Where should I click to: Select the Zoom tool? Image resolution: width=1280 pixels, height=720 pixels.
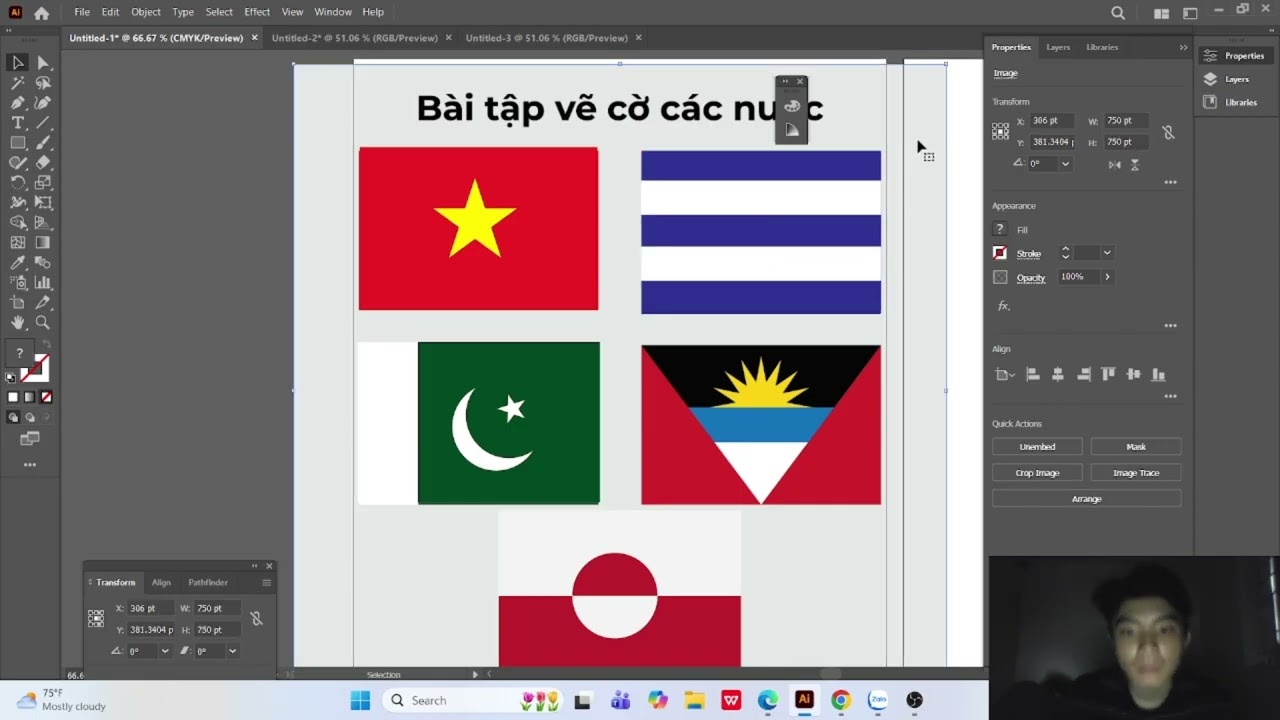click(43, 323)
